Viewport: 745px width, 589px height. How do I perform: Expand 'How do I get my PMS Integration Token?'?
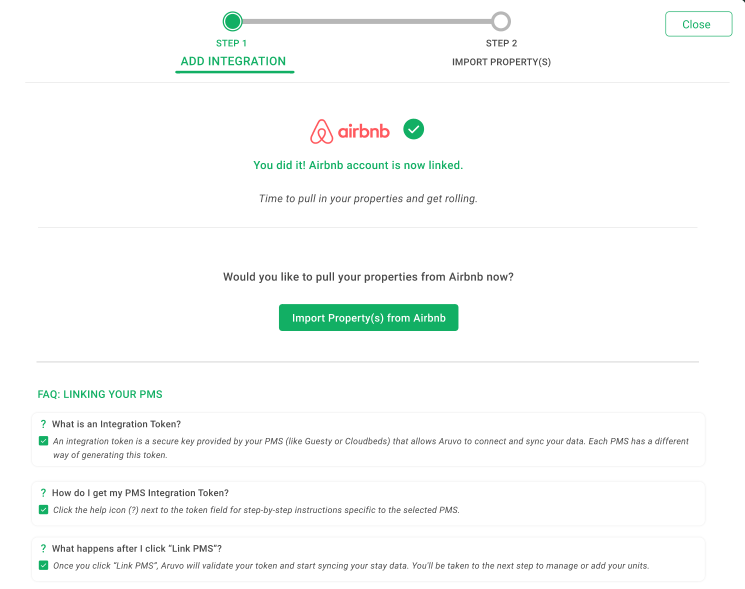click(x=140, y=493)
